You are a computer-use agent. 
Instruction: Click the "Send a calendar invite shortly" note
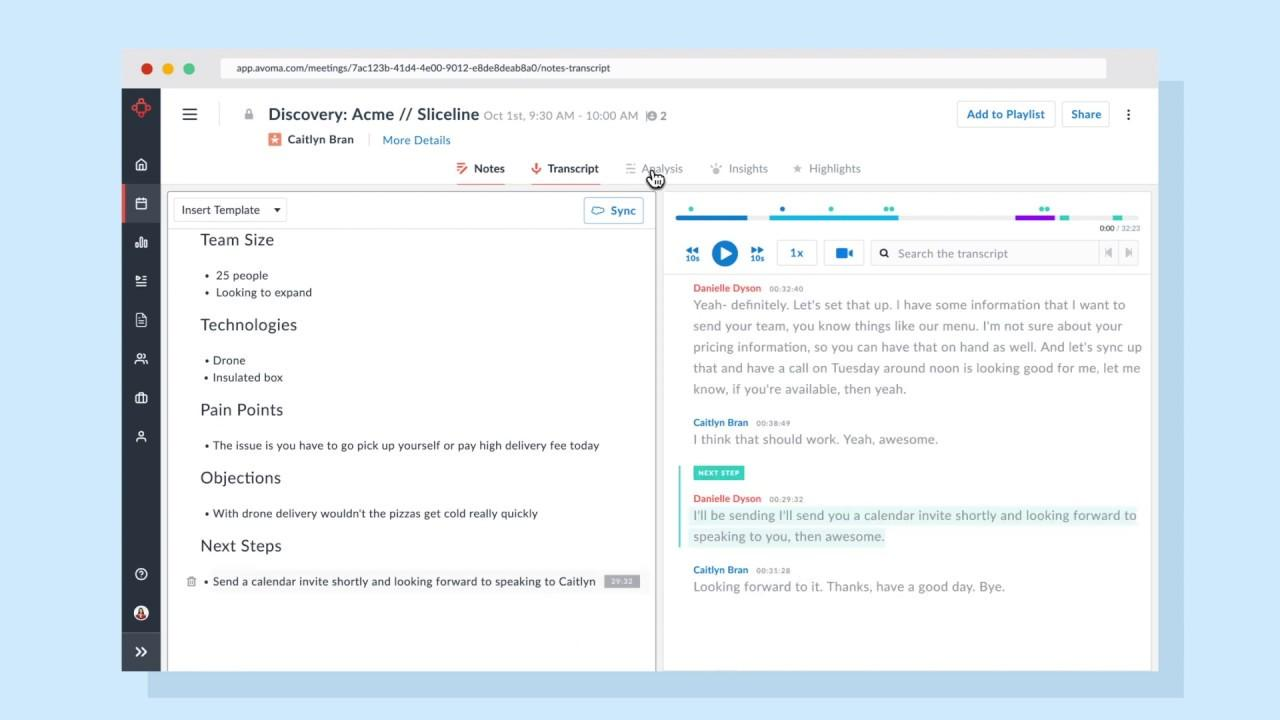404,581
